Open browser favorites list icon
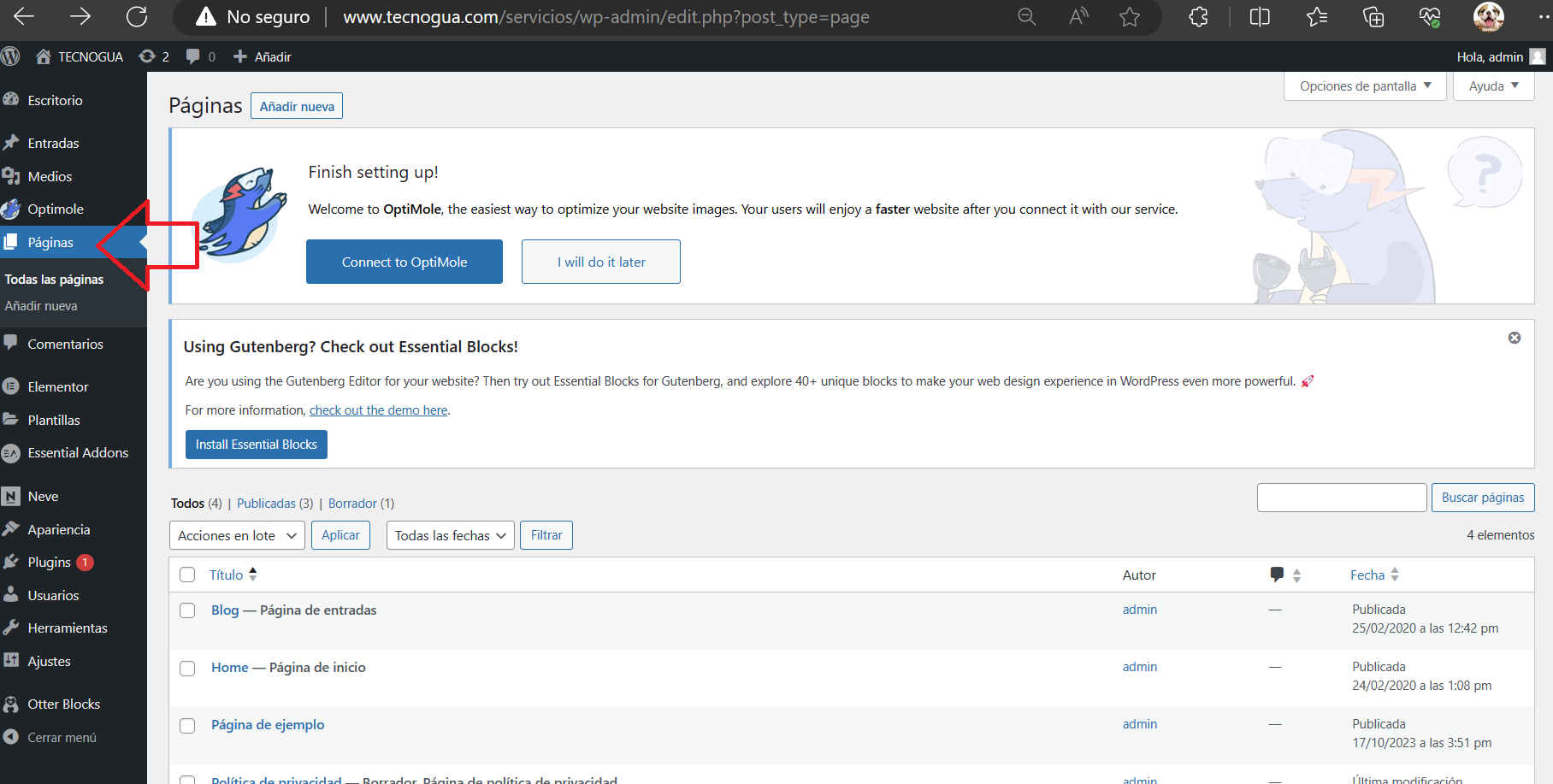 point(1317,16)
